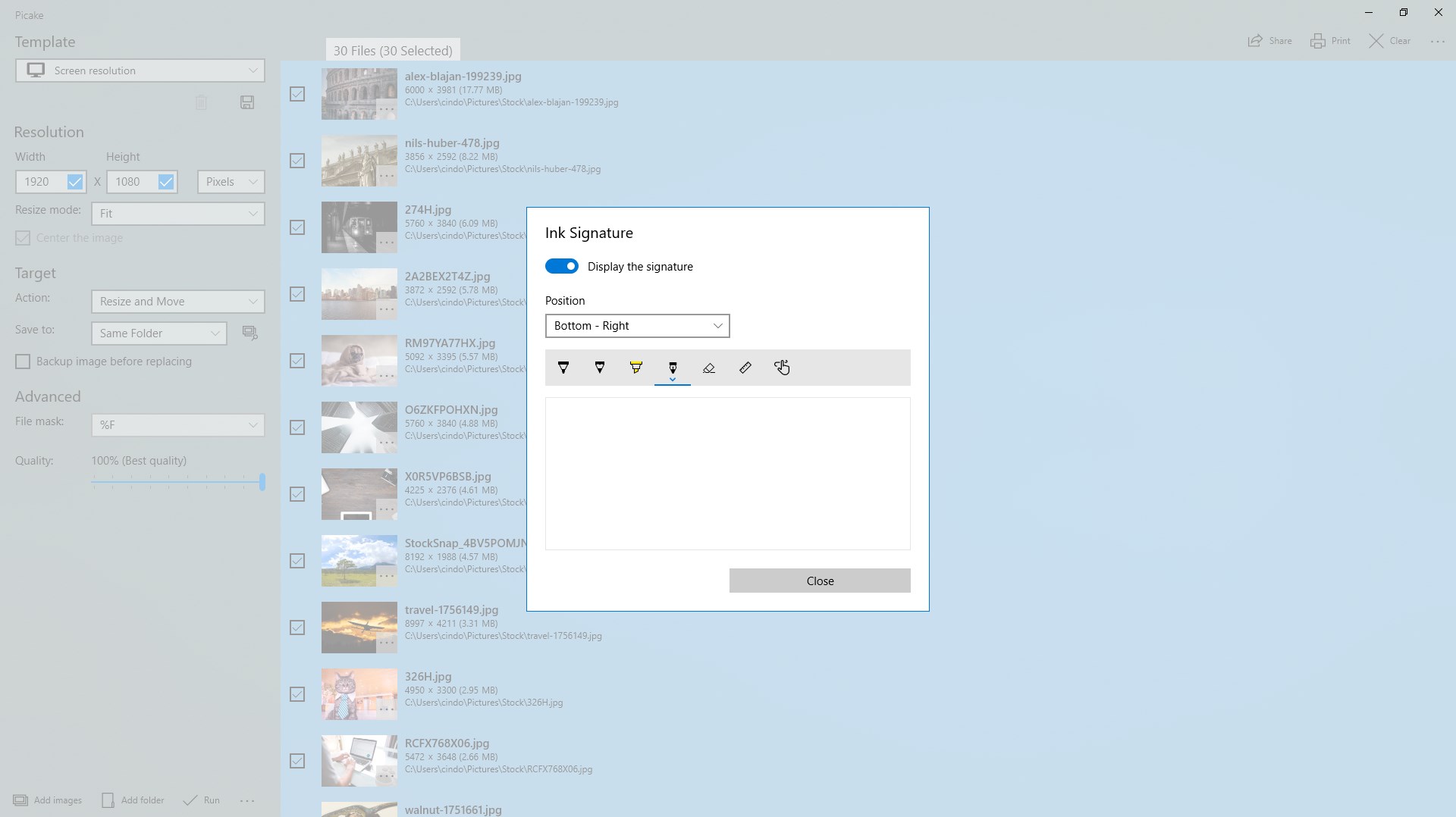Click the RCFX768X06.jpg laptop thumbnail
Image resolution: width=1456 pixels, height=817 pixels.
pyautogui.click(x=359, y=761)
